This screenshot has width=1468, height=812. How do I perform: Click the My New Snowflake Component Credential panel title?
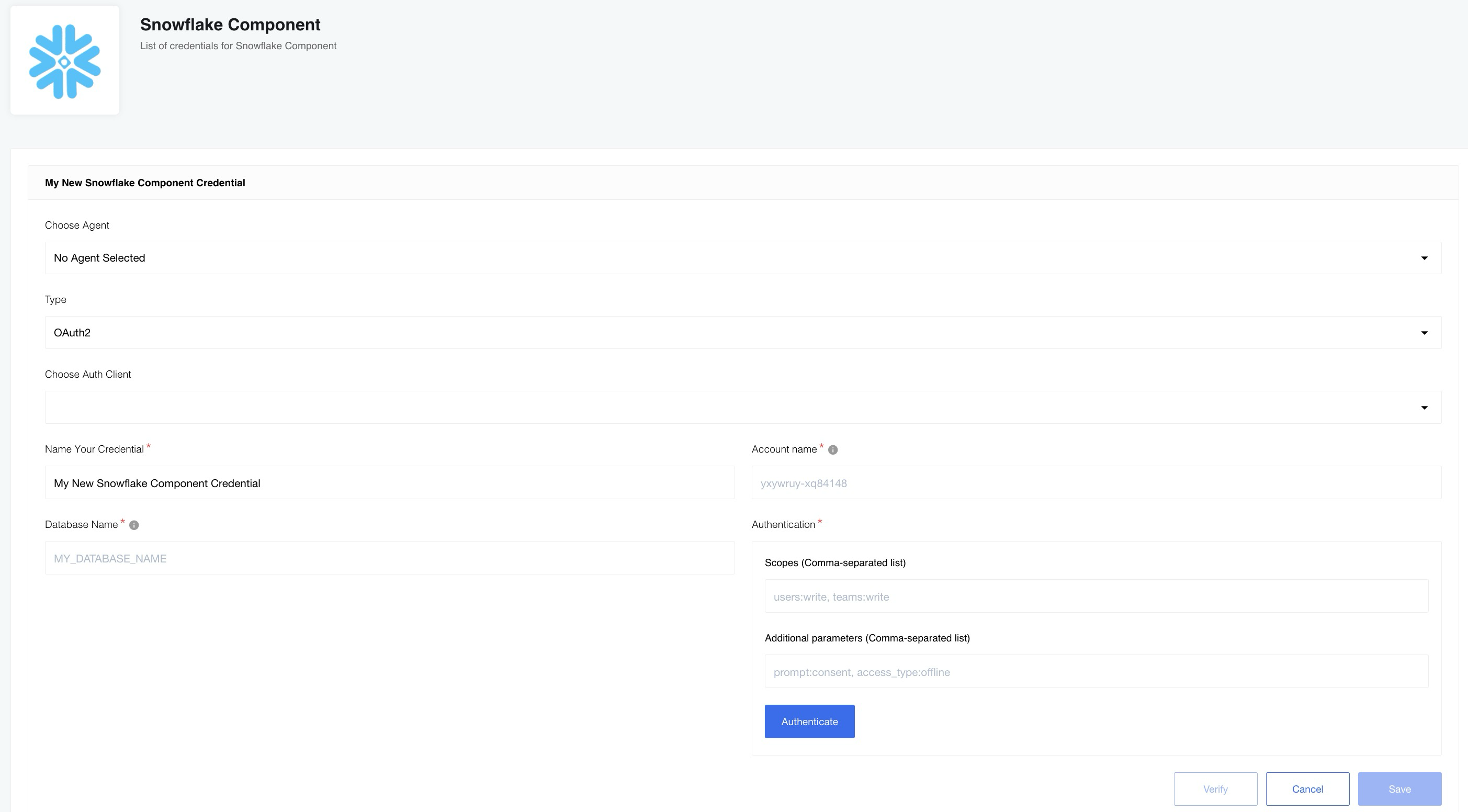(x=145, y=183)
